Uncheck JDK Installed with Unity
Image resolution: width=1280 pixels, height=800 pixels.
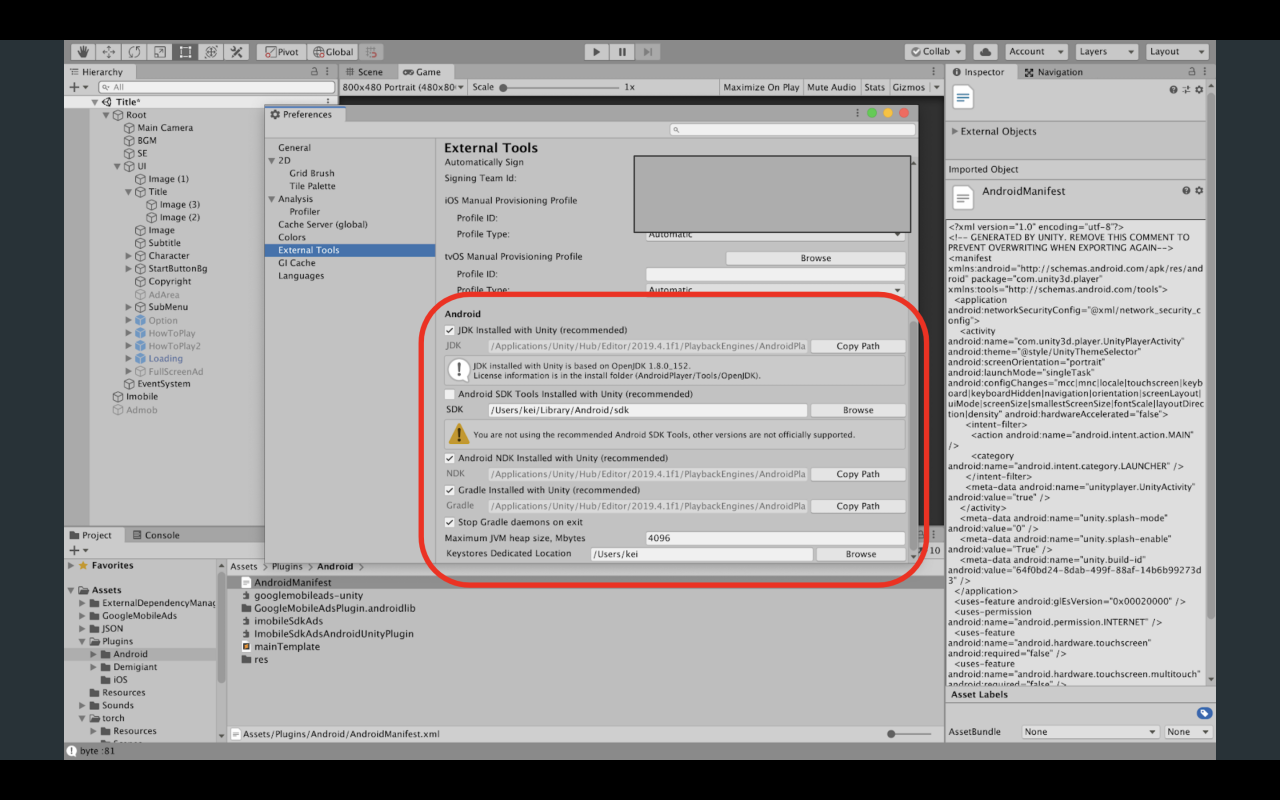[450, 330]
